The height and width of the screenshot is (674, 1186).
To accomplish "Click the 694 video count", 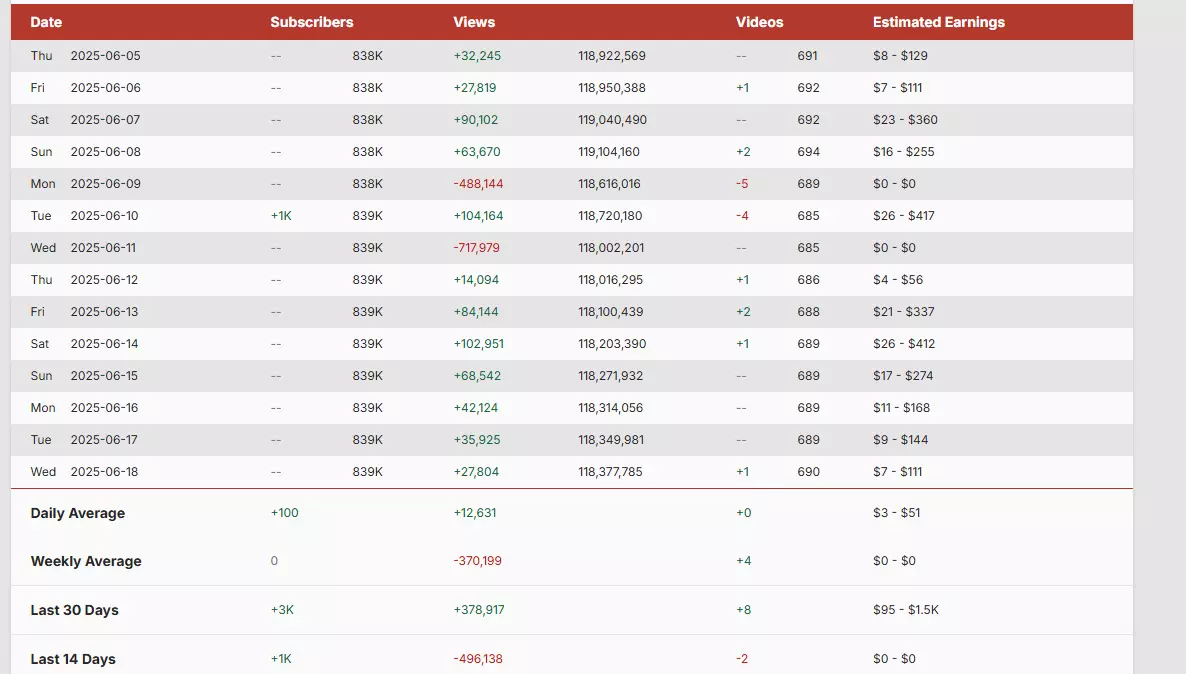I will pyautogui.click(x=809, y=151).
